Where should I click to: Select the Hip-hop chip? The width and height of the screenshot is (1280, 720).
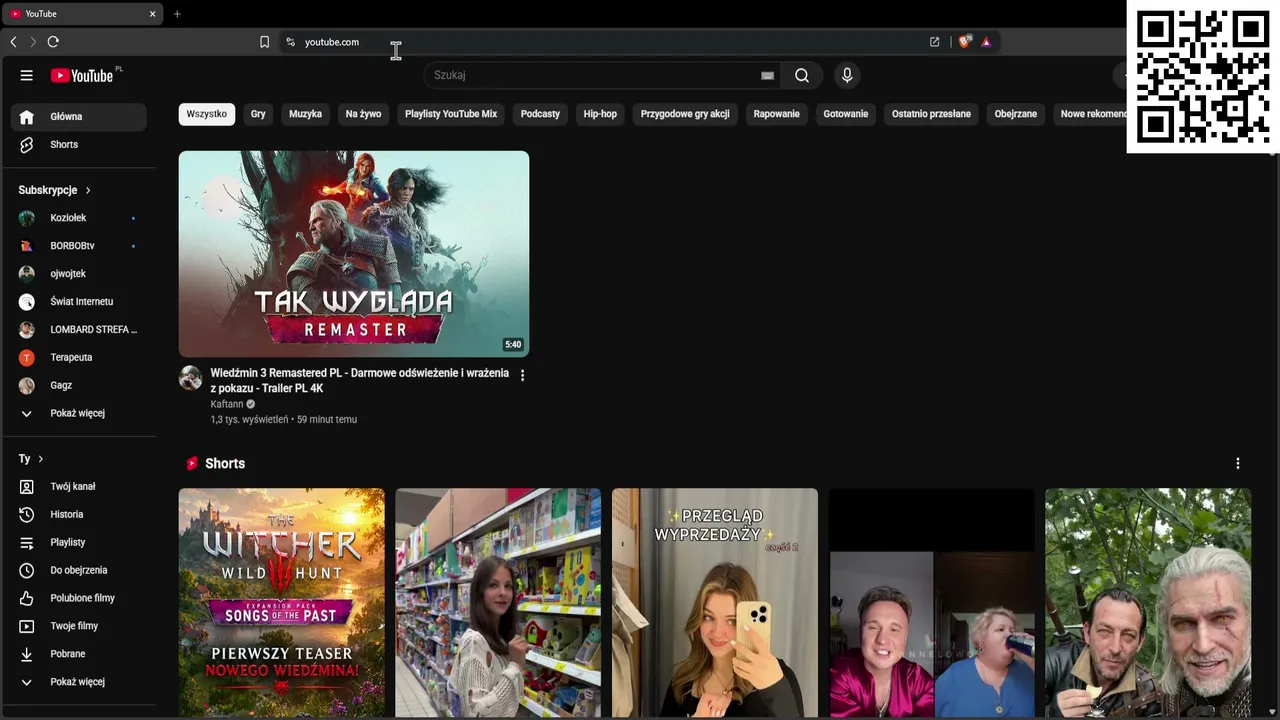(600, 114)
